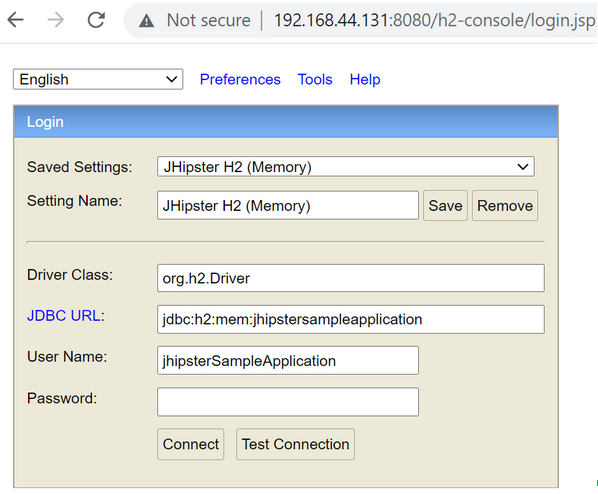Open the Preferences link
The width and height of the screenshot is (598, 494).
pyautogui.click(x=240, y=79)
